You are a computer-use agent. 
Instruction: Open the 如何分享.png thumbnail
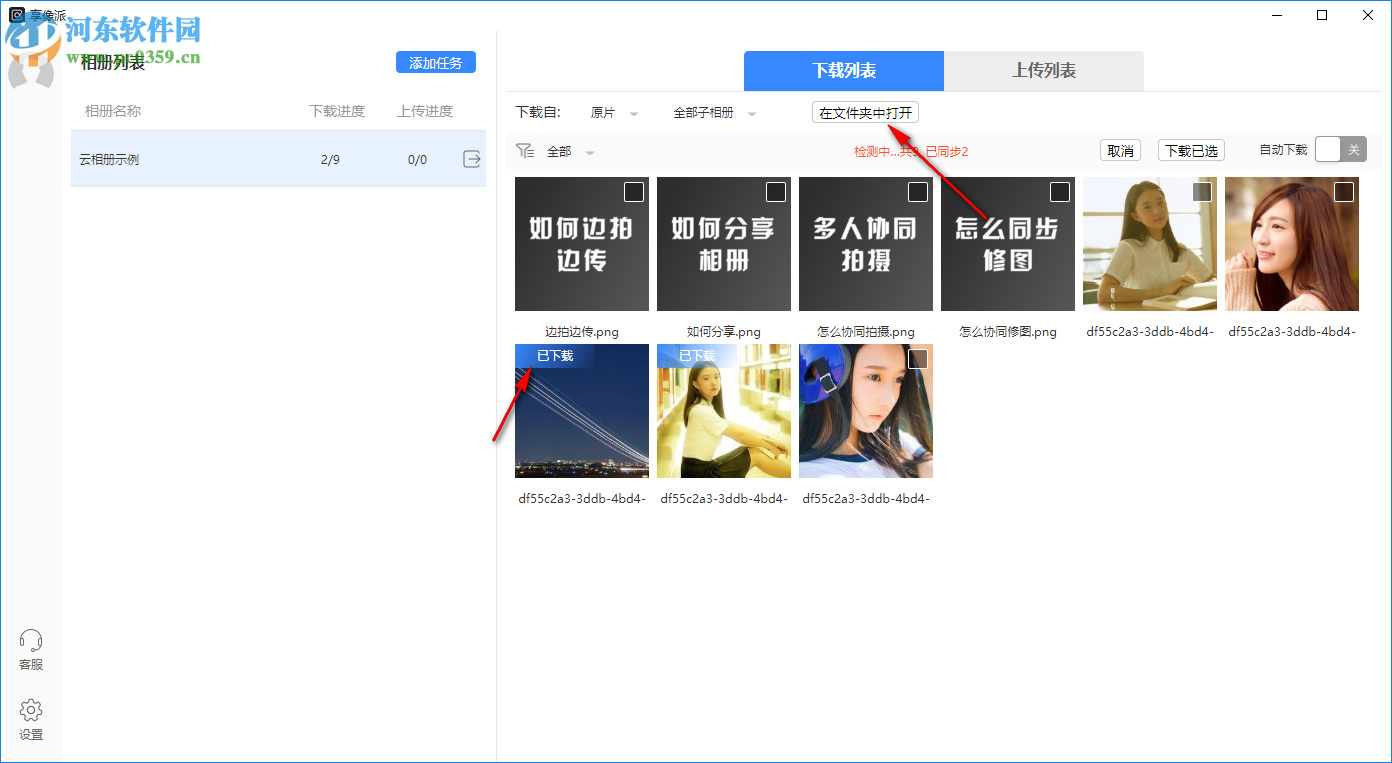[723, 243]
